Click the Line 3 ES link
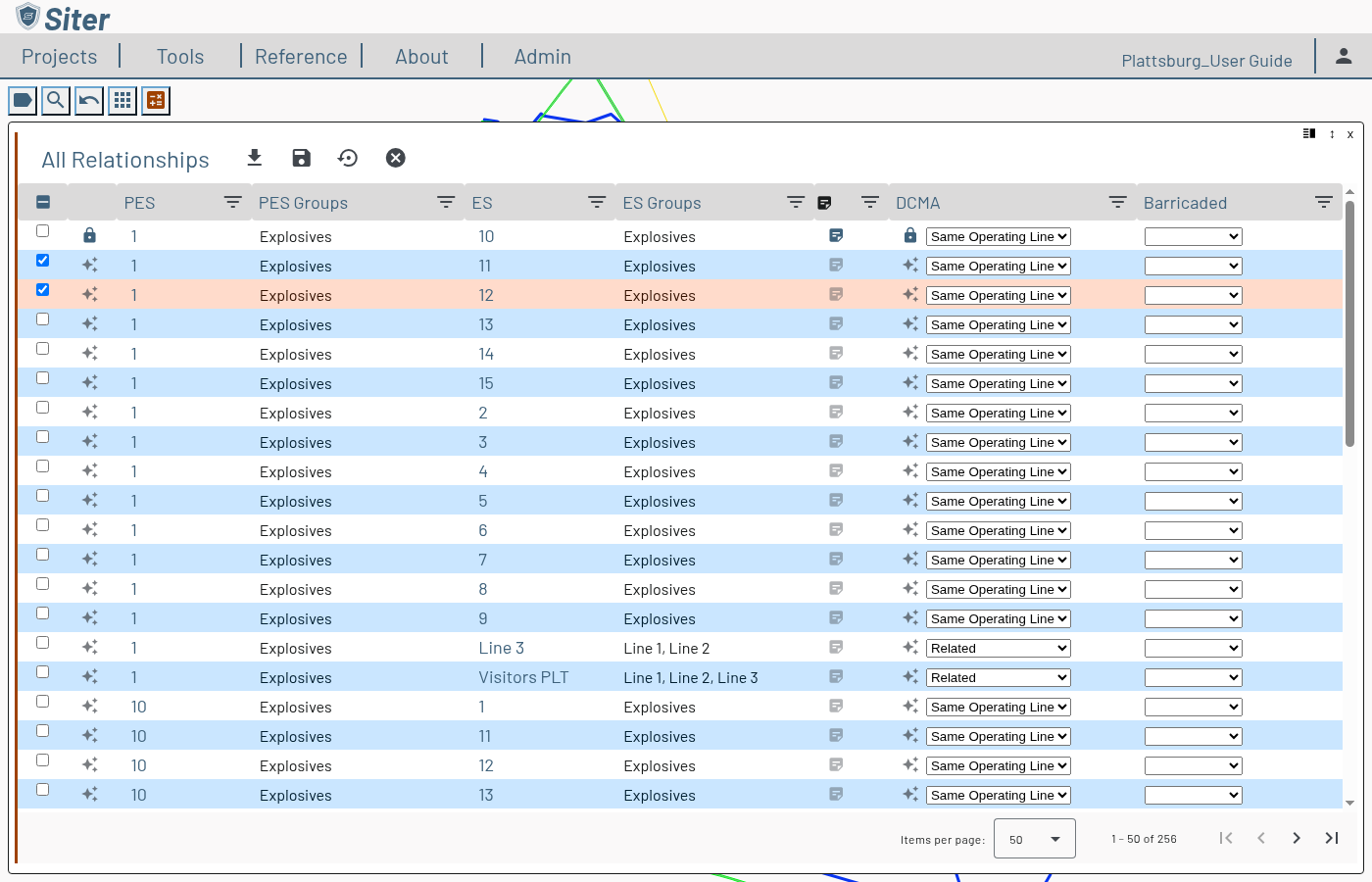The width and height of the screenshot is (1372, 882). pos(502,648)
